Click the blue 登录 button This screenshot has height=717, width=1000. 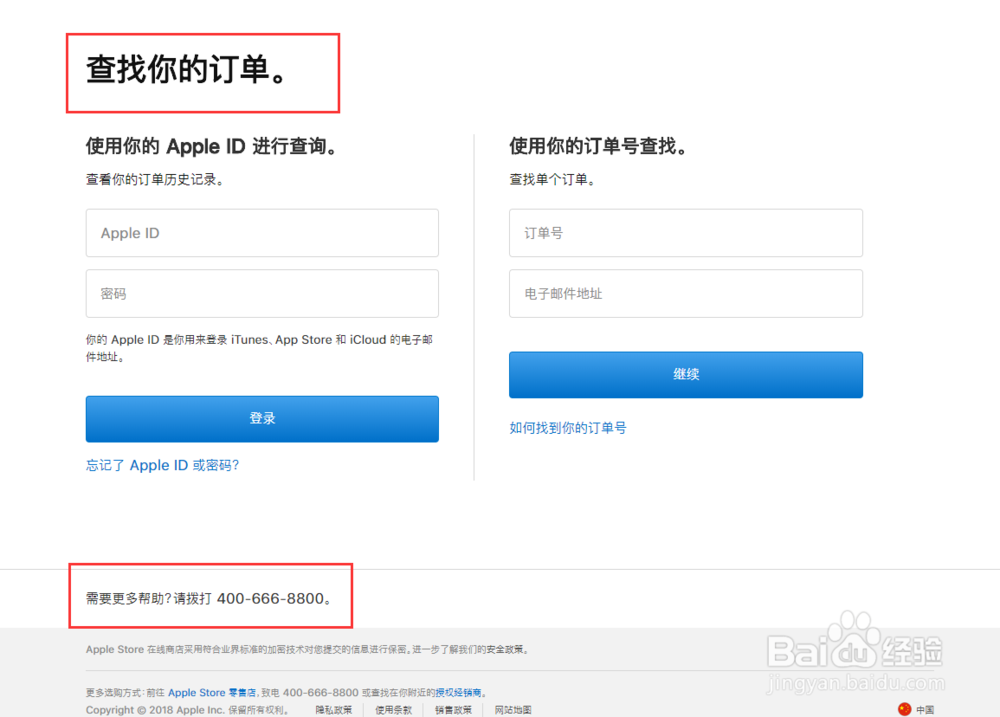(262, 418)
